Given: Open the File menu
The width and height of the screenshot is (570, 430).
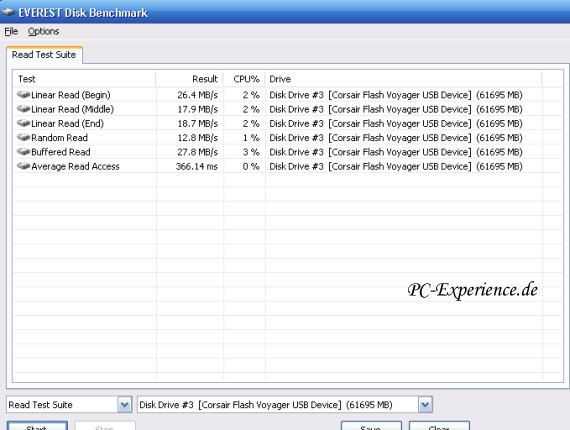Looking at the screenshot, I should [11, 31].
